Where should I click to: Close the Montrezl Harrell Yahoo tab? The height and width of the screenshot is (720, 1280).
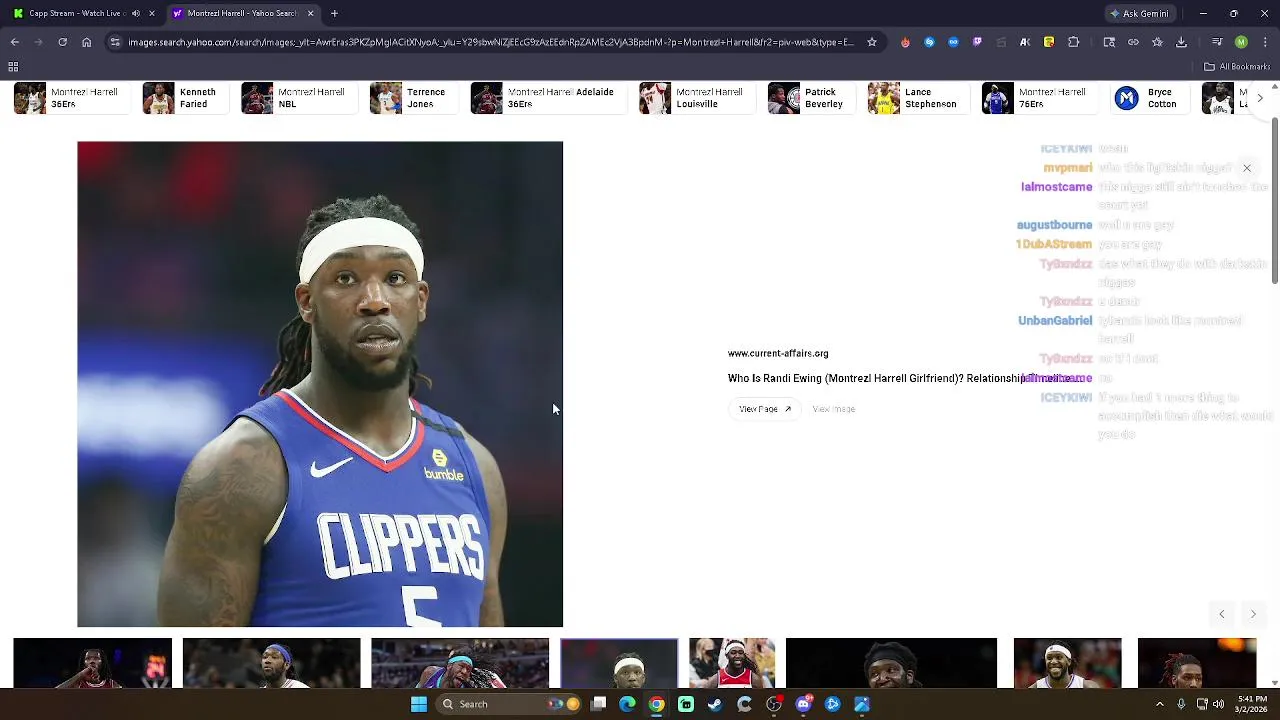[310, 13]
